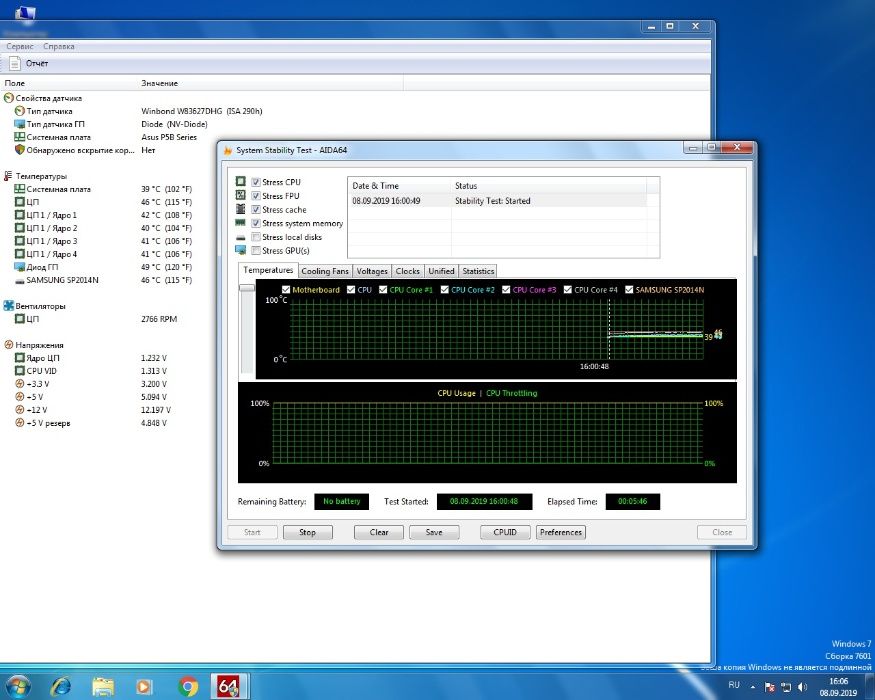The height and width of the screenshot is (700, 875).
Task: Click the Отчёт report page icon
Action: pos(14,63)
